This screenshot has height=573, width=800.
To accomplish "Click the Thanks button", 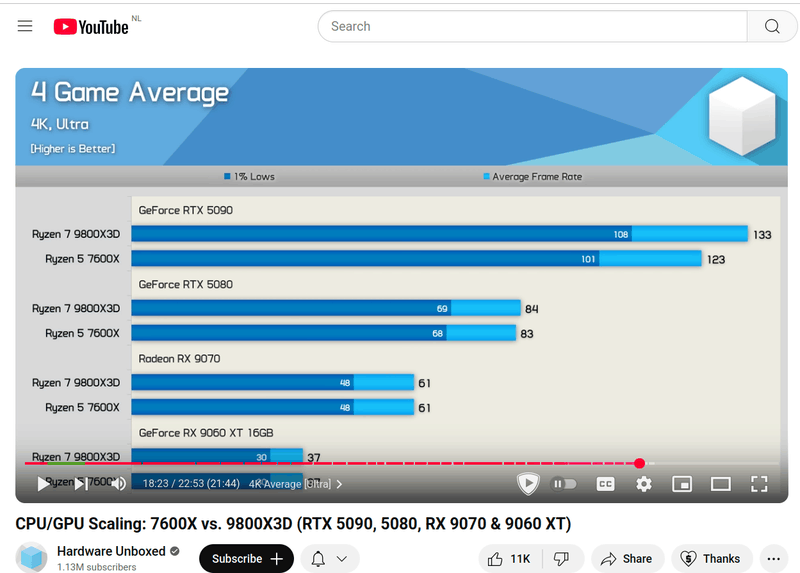I will click(x=711, y=559).
